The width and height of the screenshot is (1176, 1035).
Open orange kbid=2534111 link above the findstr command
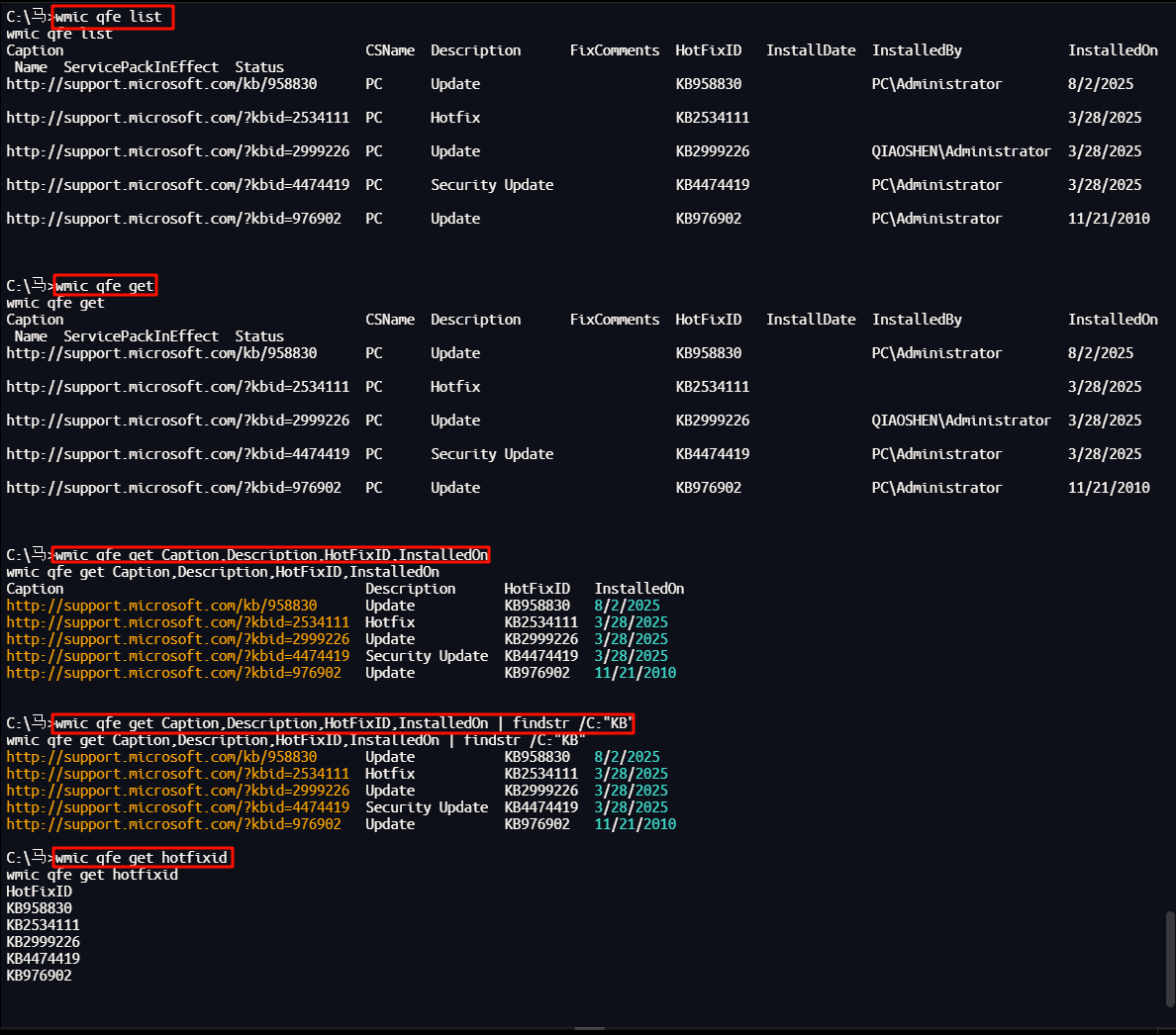pyautogui.click(x=177, y=622)
